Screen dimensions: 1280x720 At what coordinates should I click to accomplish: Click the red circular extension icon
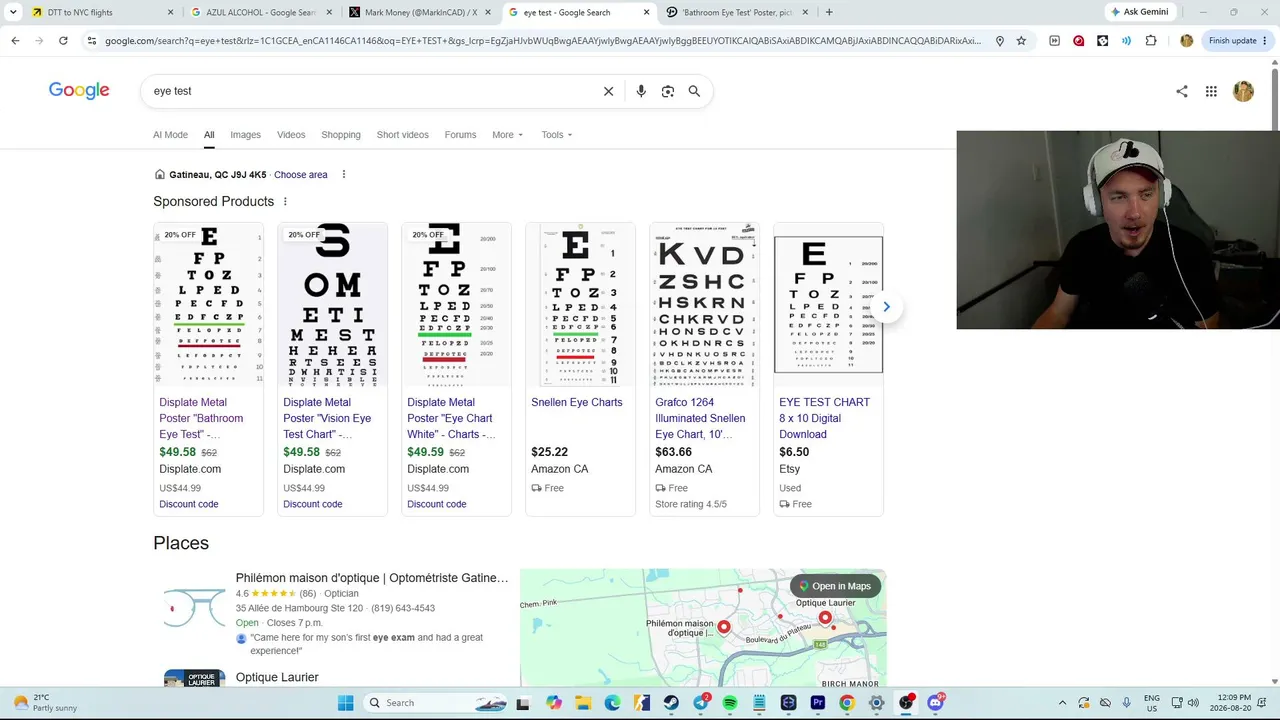(1078, 41)
